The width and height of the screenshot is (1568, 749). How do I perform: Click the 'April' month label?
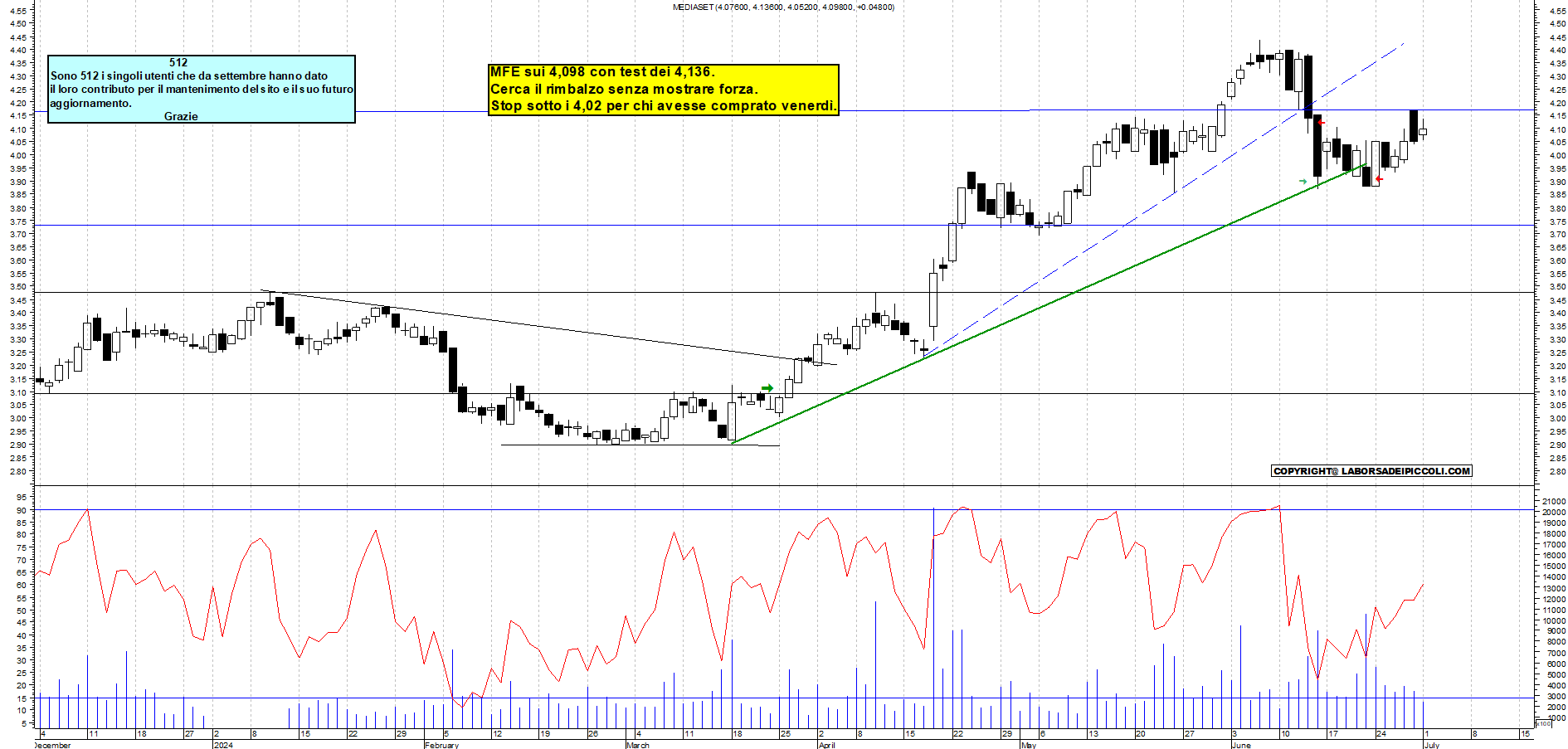pos(827,745)
